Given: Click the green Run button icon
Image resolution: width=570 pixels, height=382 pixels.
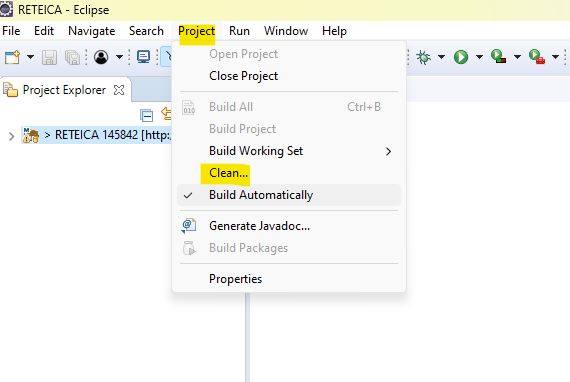Looking at the screenshot, I should click(x=461, y=57).
